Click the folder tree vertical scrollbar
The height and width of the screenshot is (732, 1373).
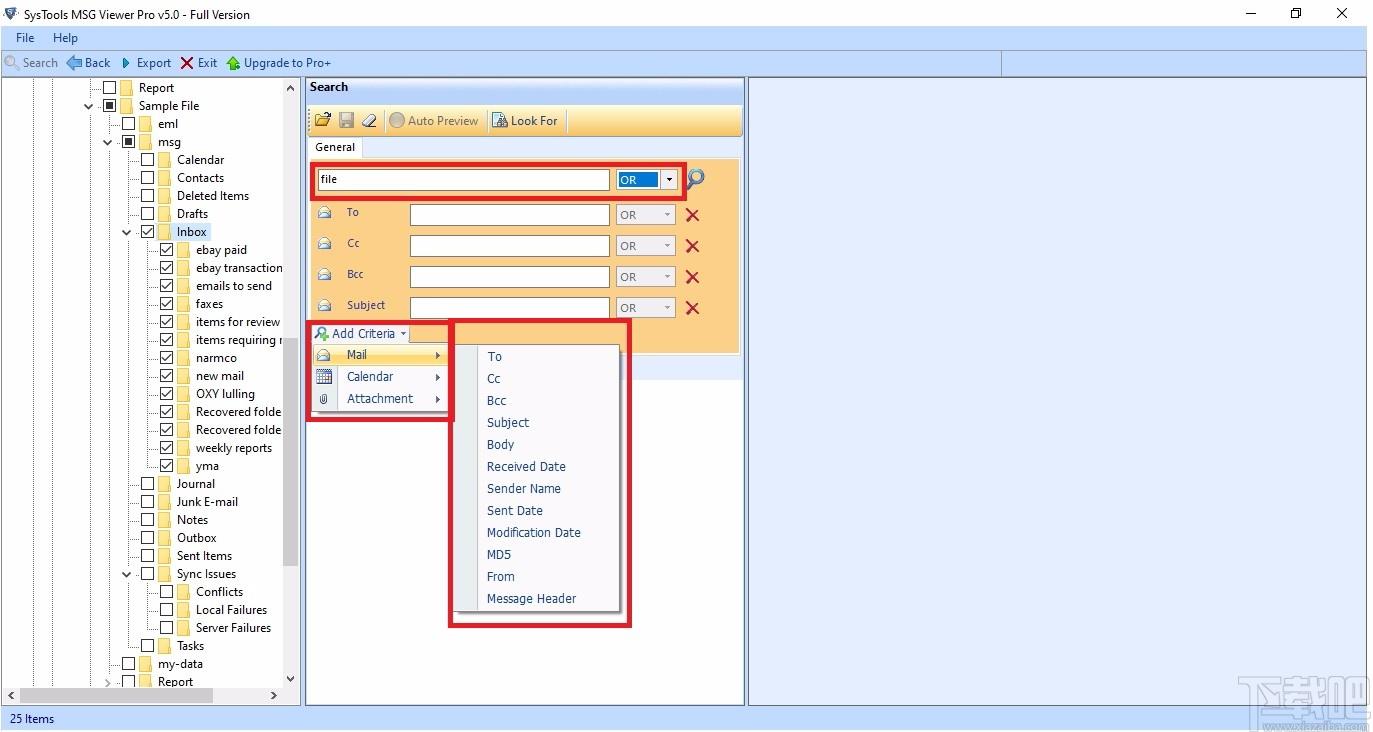[x=291, y=450]
